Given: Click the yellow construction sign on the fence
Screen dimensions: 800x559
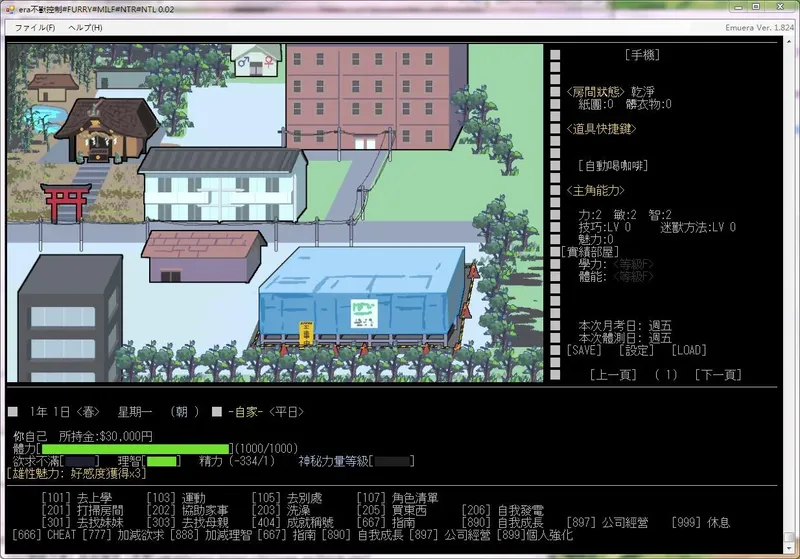Looking at the screenshot, I should coord(306,333).
